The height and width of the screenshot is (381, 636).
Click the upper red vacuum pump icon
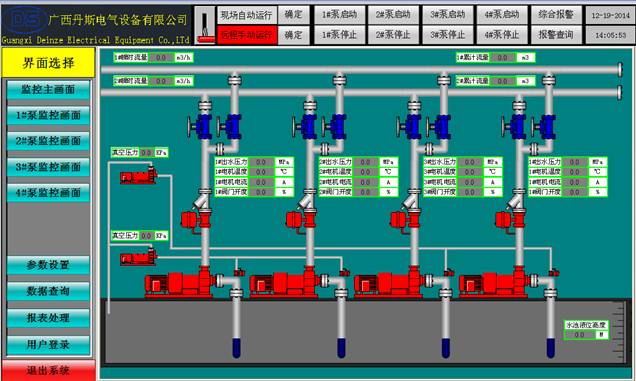[138, 176]
